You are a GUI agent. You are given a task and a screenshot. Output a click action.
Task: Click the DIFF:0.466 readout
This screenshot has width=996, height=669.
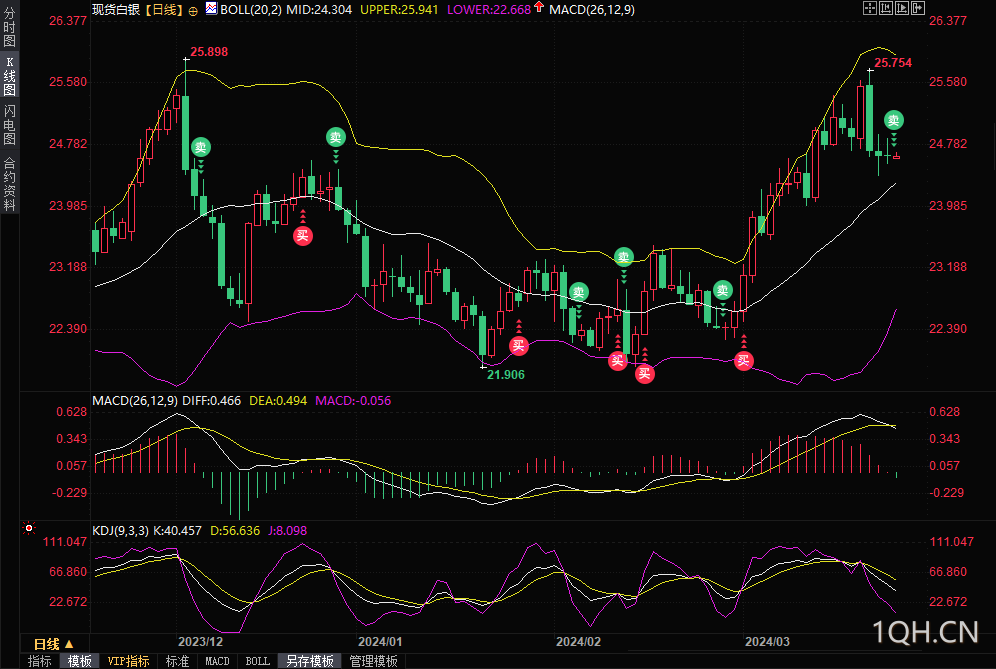point(212,401)
